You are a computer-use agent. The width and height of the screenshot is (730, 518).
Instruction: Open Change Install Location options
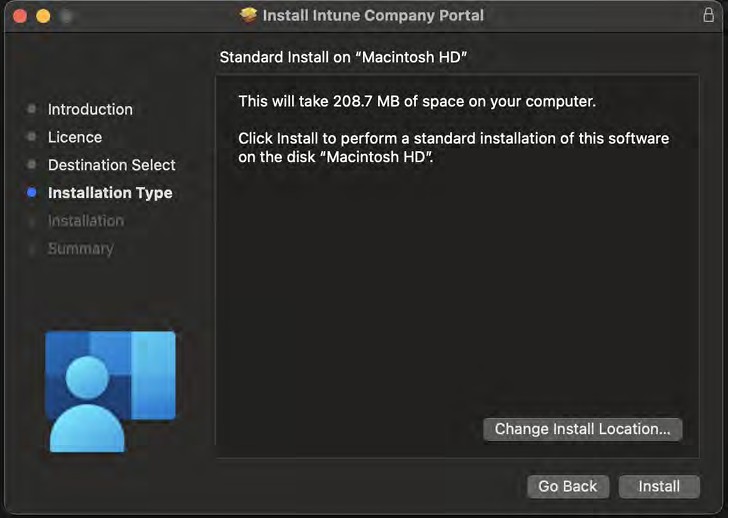[x=582, y=429]
